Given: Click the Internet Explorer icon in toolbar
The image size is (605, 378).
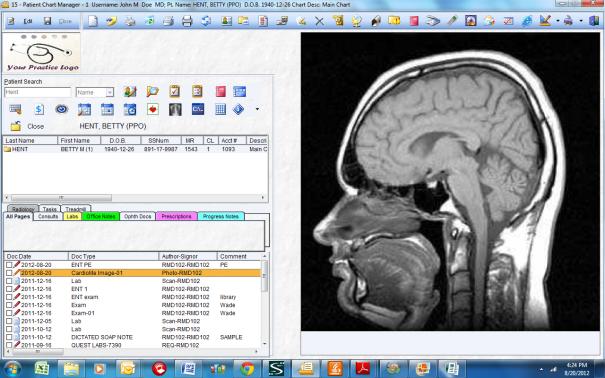Looking at the screenshot, I should pyautogui.click(x=527, y=21).
